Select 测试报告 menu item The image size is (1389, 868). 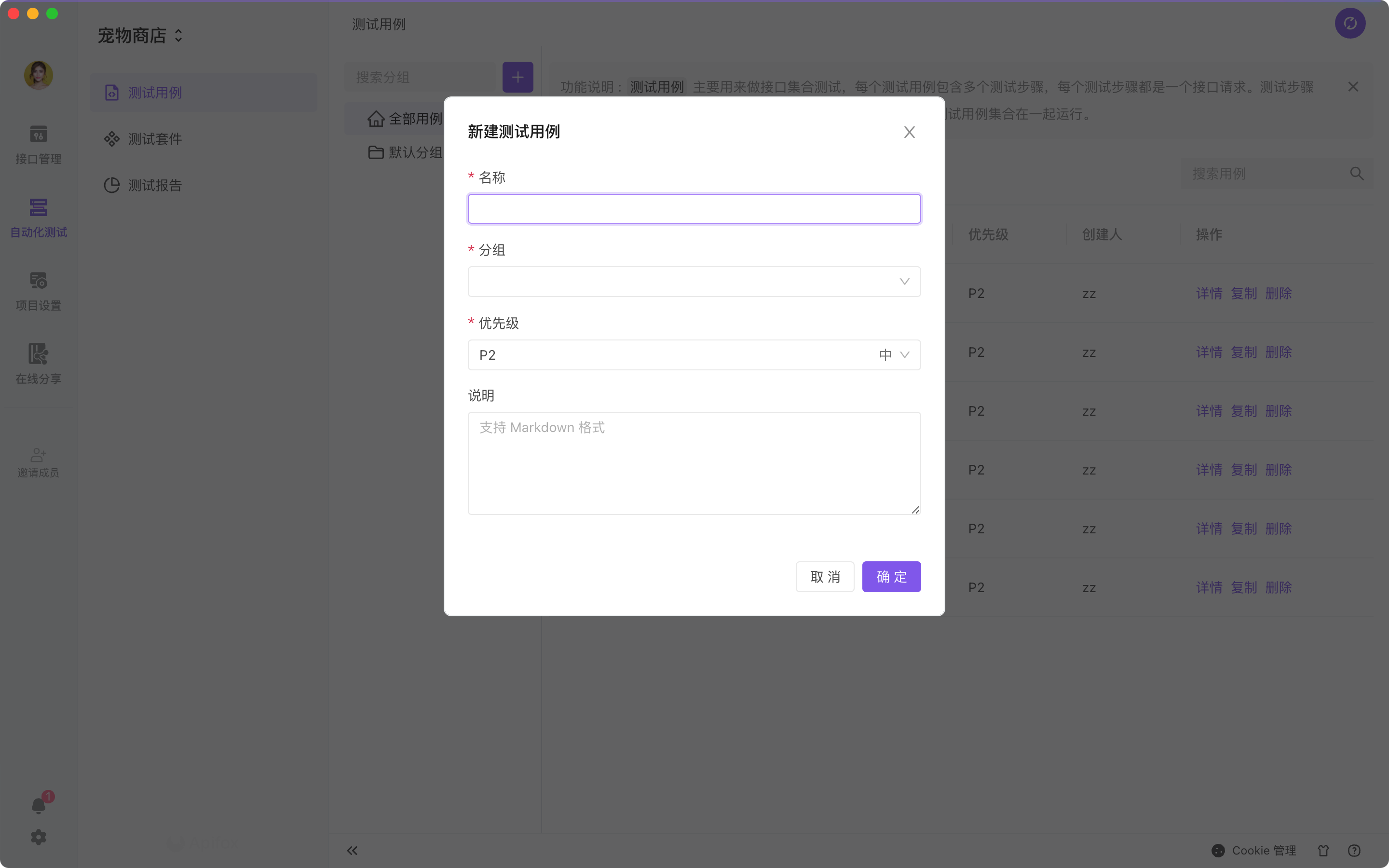[x=154, y=186]
